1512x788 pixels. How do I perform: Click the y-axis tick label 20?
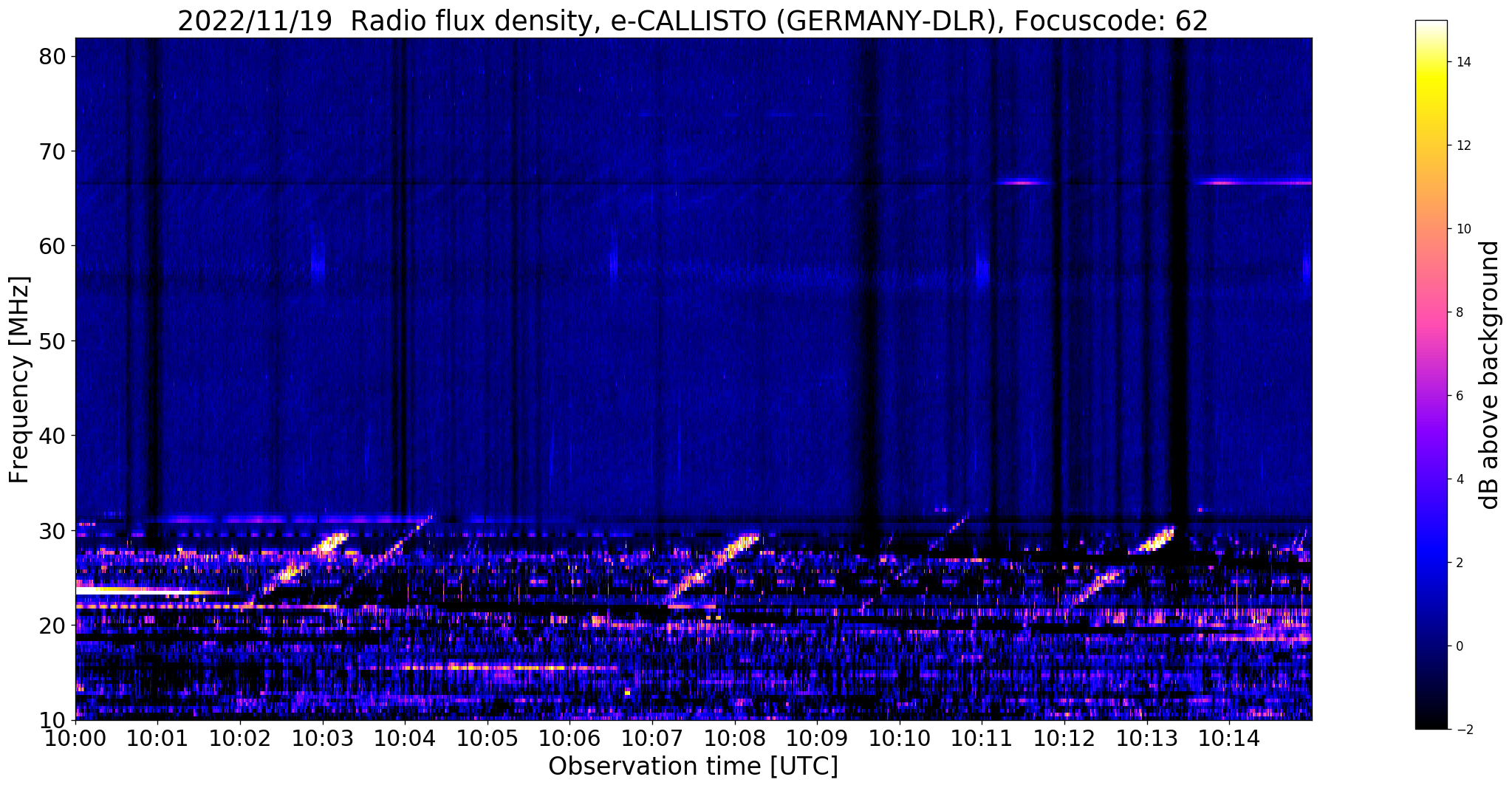click(54, 626)
